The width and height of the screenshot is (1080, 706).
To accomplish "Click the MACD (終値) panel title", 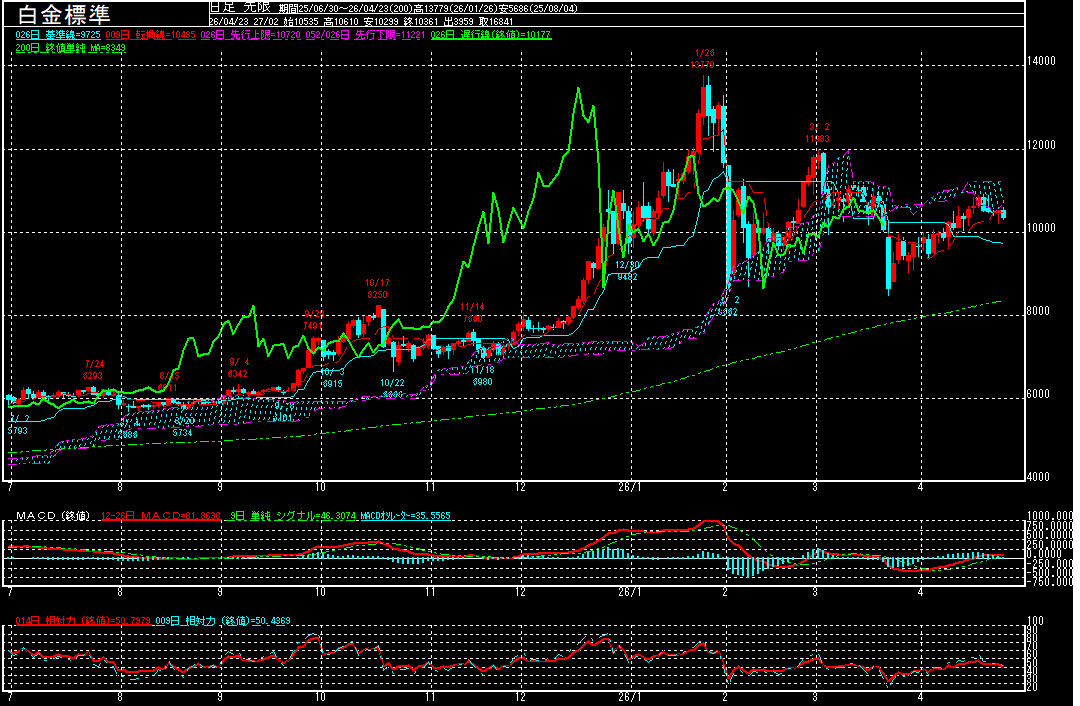I will pyautogui.click(x=51, y=516).
